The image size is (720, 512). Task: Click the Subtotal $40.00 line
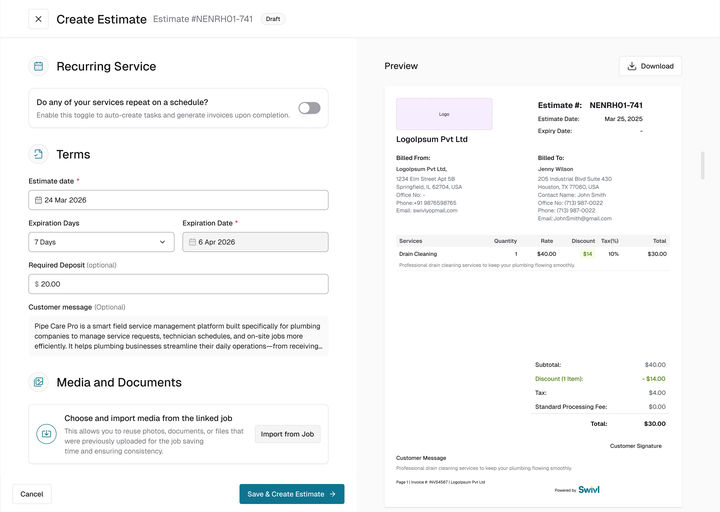click(x=600, y=365)
